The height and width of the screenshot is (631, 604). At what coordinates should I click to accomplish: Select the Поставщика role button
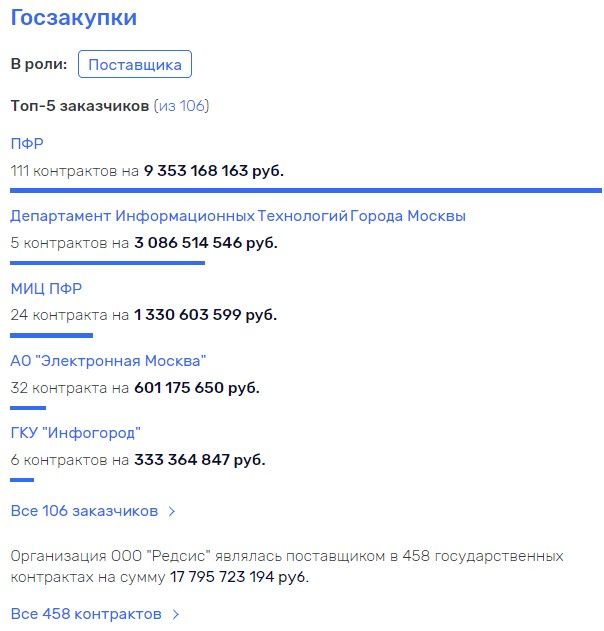(x=135, y=64)
